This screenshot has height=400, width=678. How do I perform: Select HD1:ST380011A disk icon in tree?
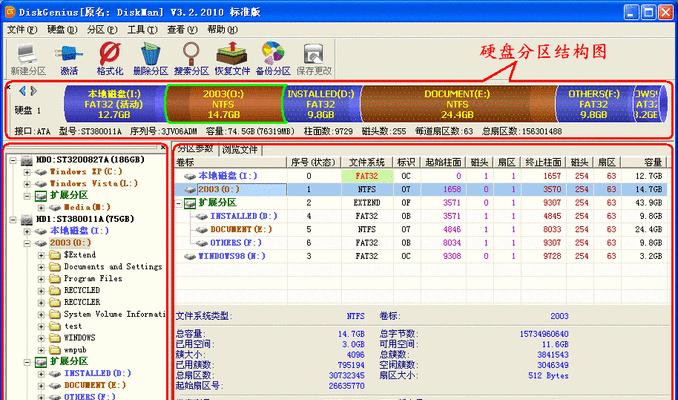pyautogui.click(x=26, y=219)
